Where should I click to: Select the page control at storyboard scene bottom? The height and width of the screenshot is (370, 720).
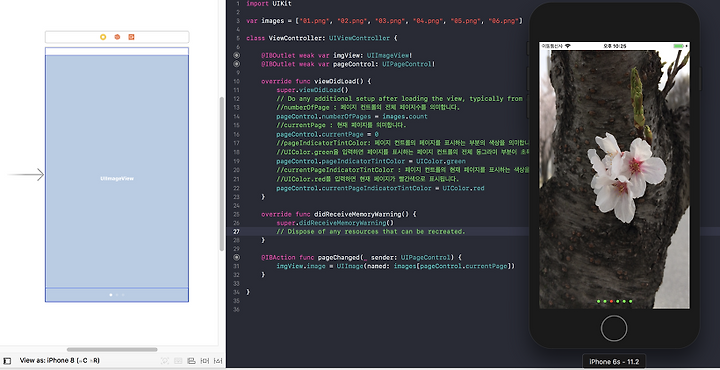pos(117,295)
